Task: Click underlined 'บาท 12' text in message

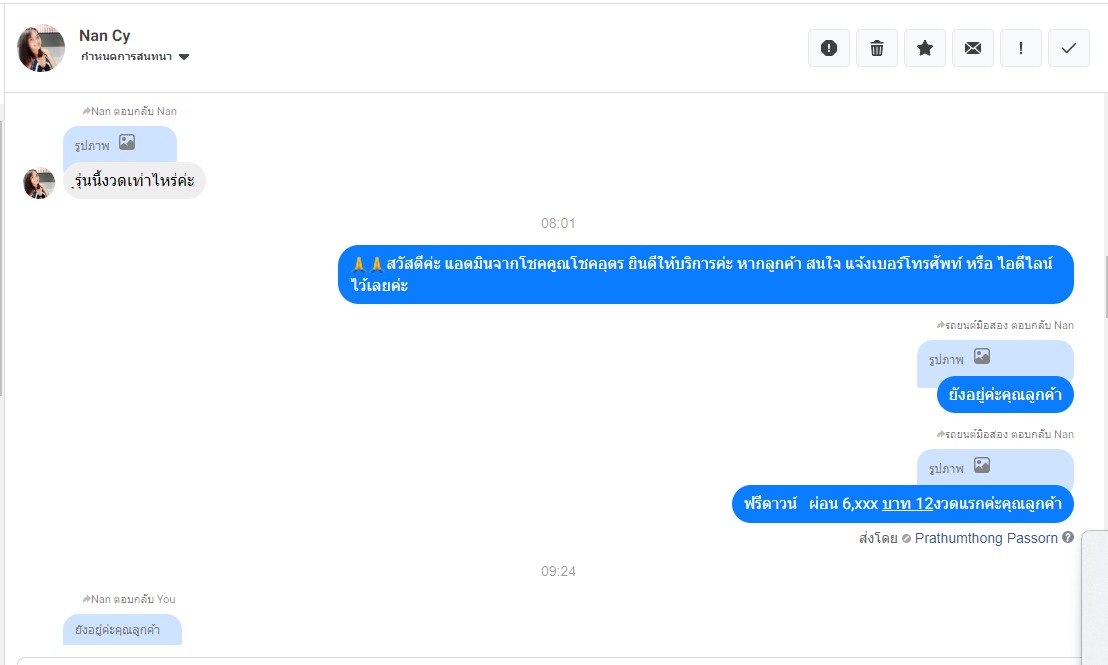Action: 908,504
